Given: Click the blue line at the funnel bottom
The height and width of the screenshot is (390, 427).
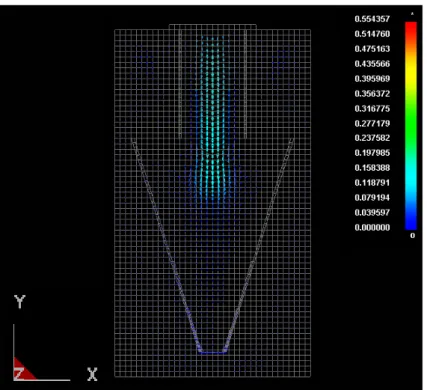Looking at the screenshot, I should click(213, 352).
